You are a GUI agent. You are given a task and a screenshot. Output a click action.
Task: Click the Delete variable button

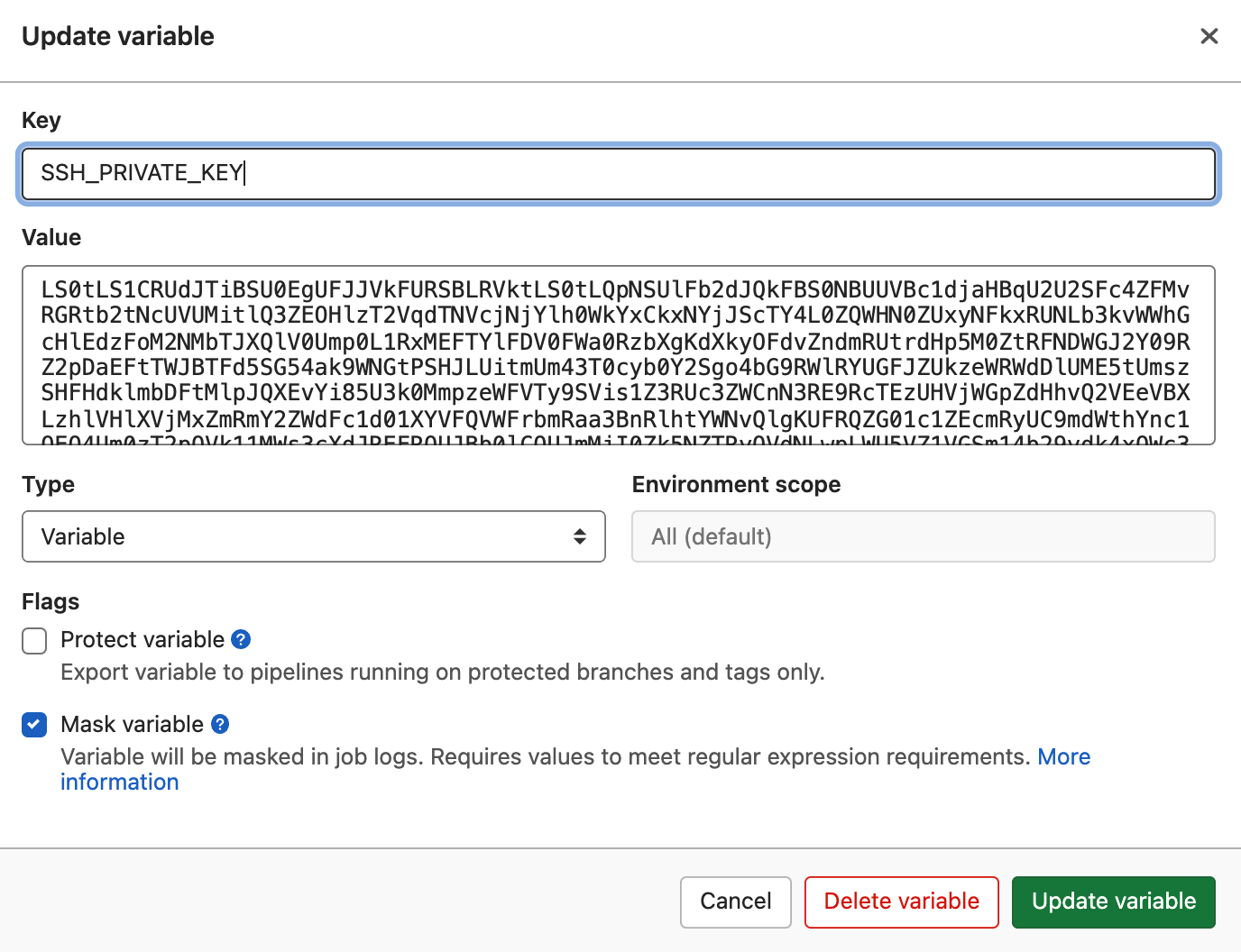(x=901, y=902)
